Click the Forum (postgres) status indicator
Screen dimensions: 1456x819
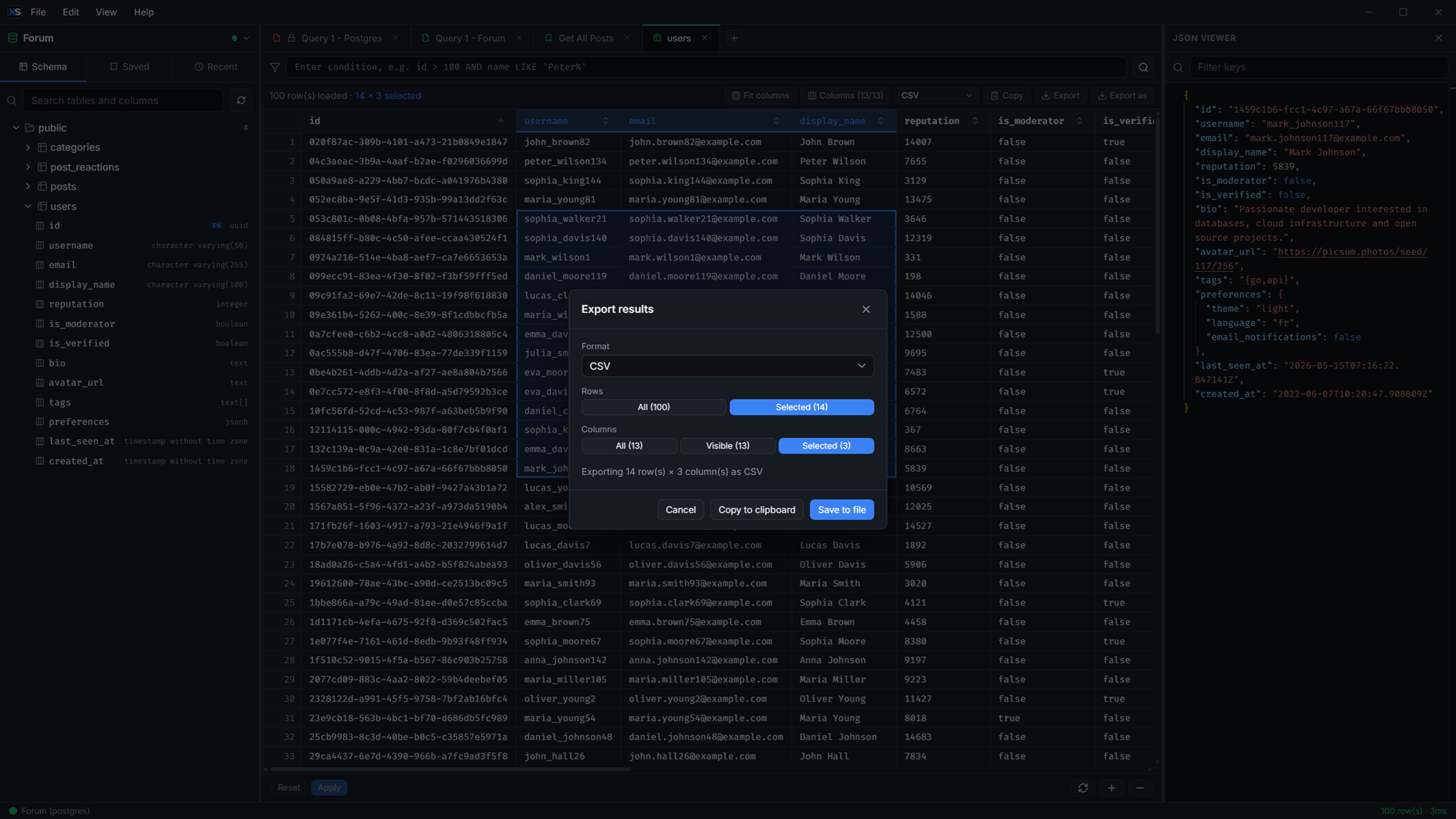point(49,811)
